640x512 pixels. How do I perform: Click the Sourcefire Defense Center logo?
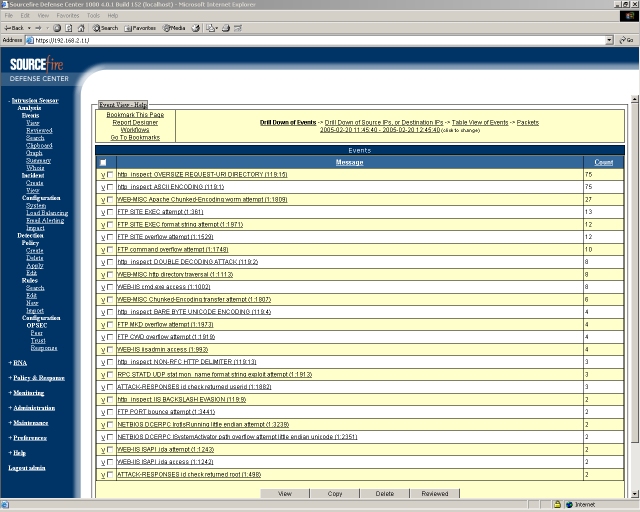pos(37,69)
